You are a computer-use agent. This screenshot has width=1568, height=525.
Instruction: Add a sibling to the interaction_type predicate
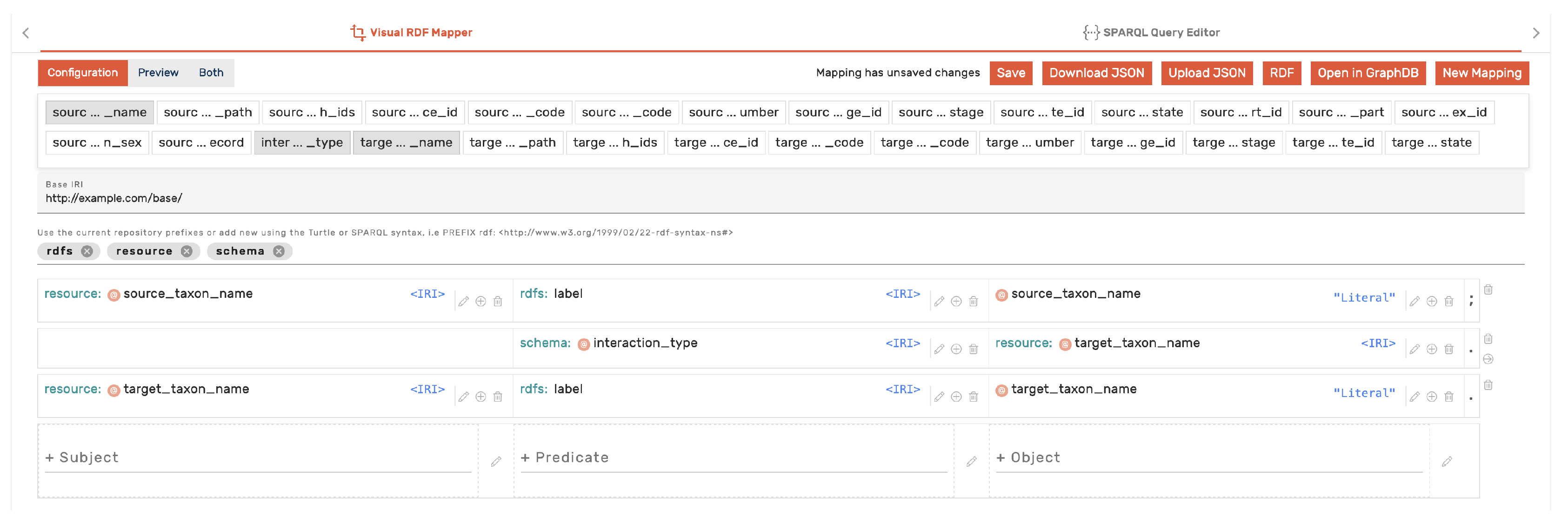click(x=956, y=349)
